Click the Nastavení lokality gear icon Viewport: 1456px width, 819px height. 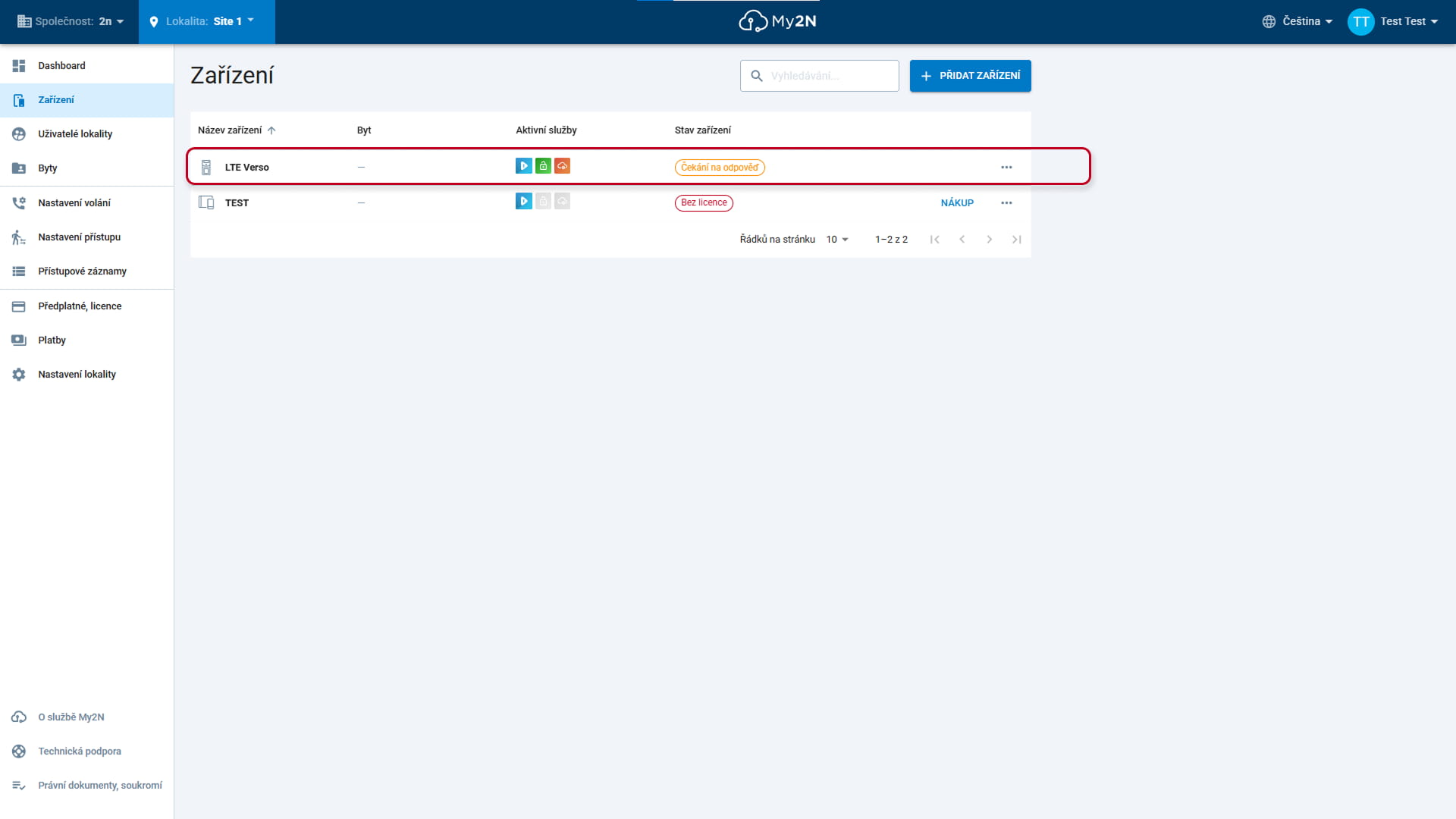[x=19, y=375]
